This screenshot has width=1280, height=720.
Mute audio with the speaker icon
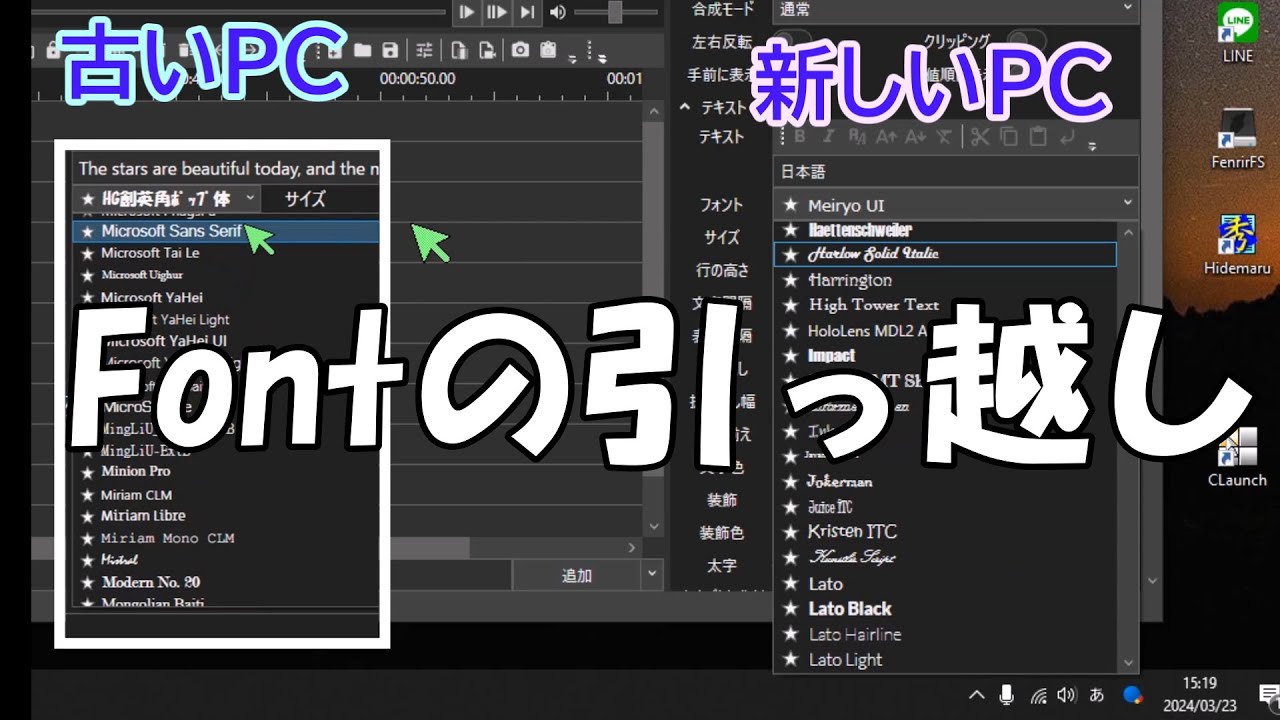coord(558,12)
